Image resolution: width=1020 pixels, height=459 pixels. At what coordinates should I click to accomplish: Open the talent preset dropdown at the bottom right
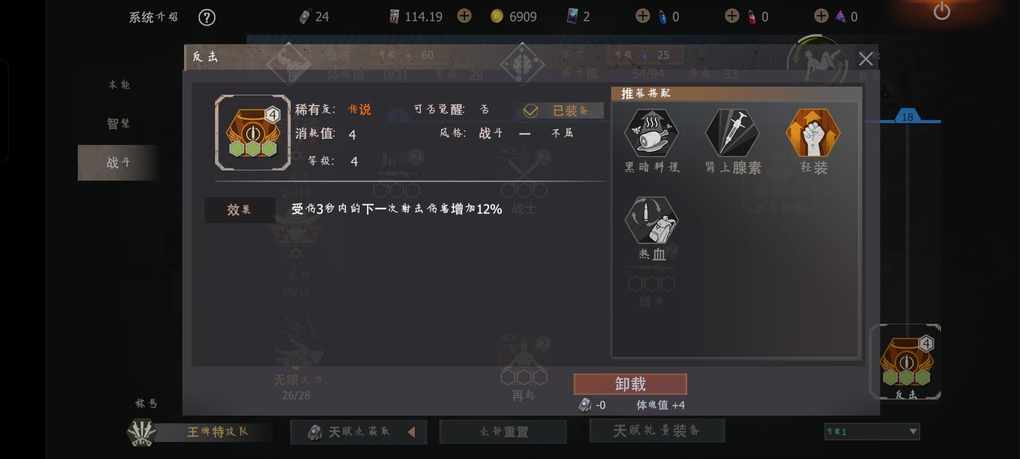click(x=872, y=432)
